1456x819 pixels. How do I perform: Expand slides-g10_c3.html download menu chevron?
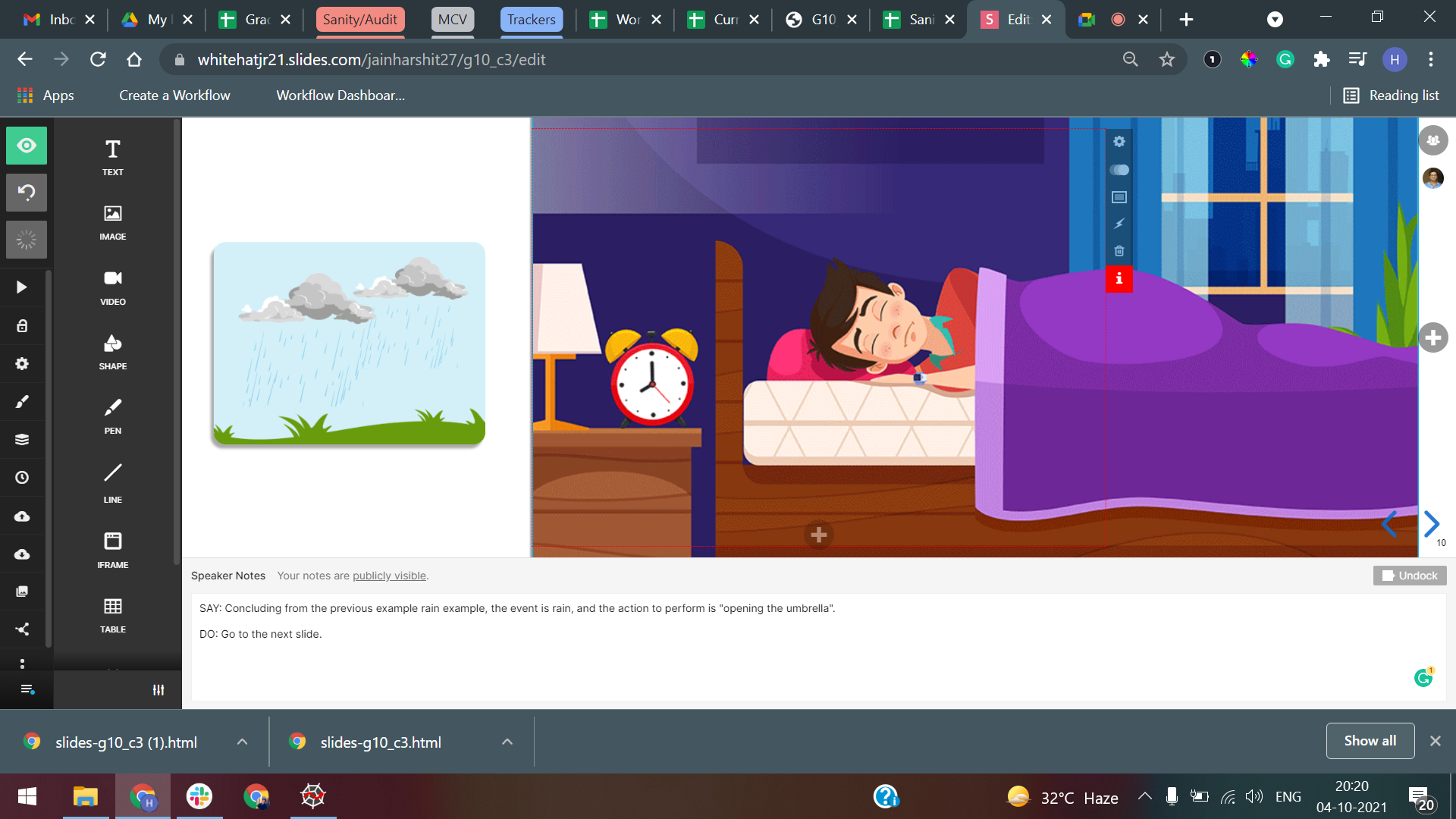pyautogui.click(x=507, y=742)
